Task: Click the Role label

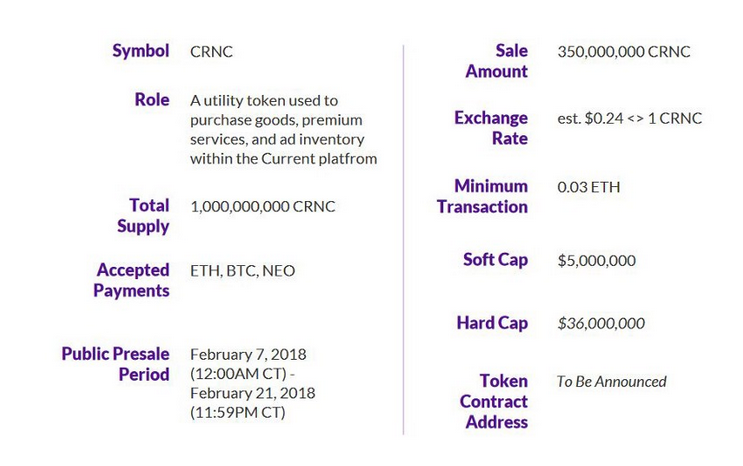Action: coord(151,100)
